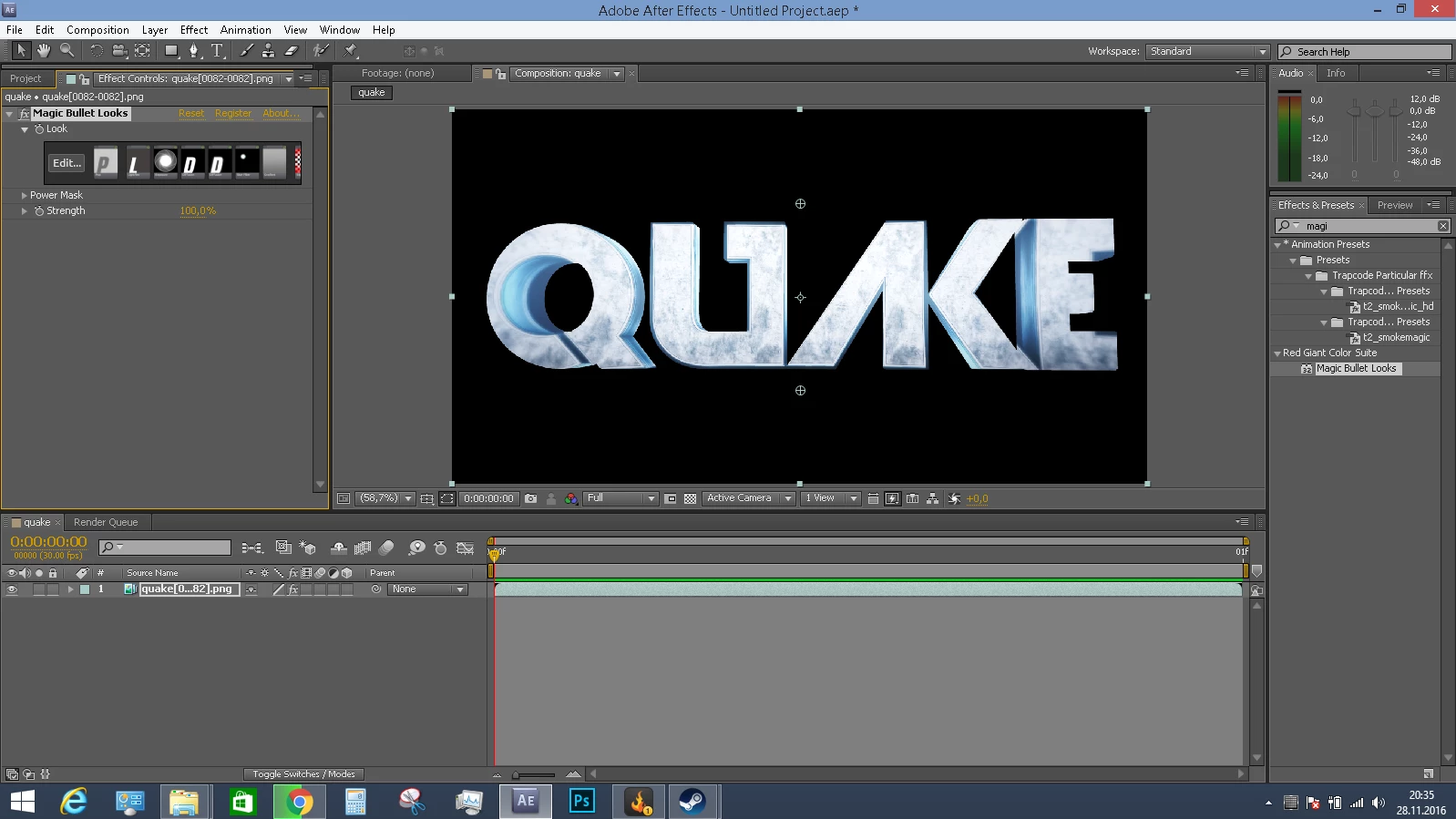The height and width of the screenshot is (819, 1456).
Task: Open Composition Mini-Flowchart in timeline
Action: [x=252, y=548]
